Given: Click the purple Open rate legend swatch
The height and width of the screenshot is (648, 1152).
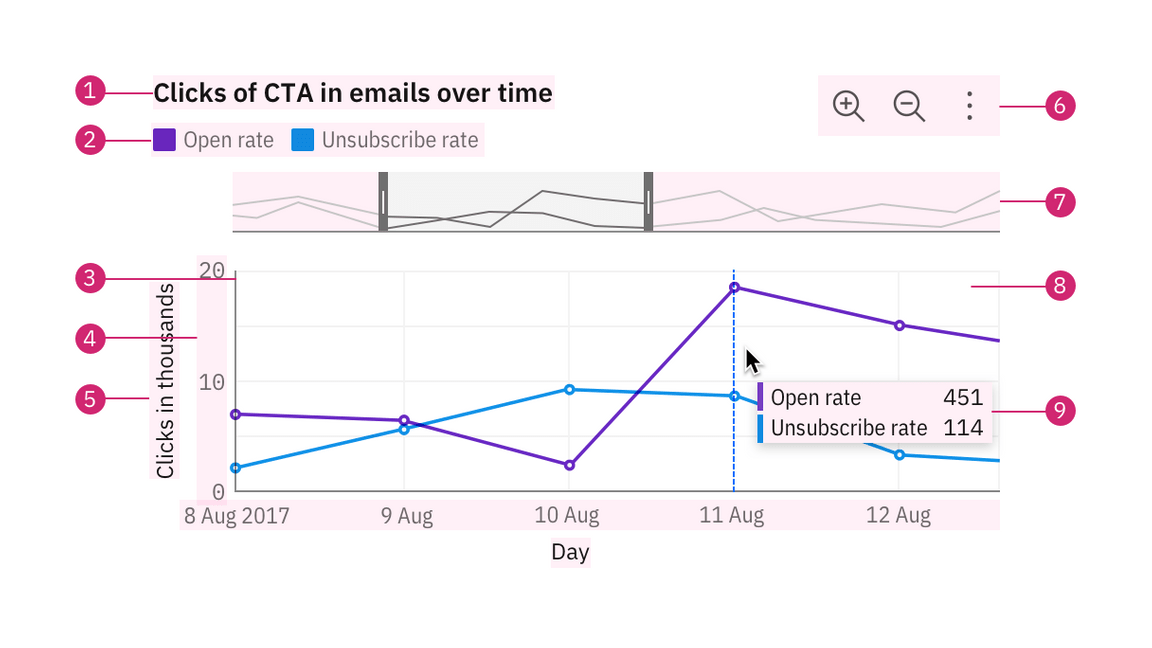Looking at the screenshot, I should (164, 140).
